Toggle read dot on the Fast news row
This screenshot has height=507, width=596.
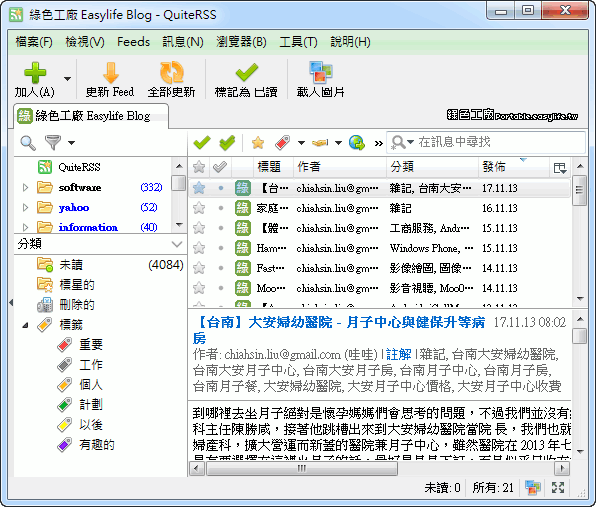click(x=221, y=268)
